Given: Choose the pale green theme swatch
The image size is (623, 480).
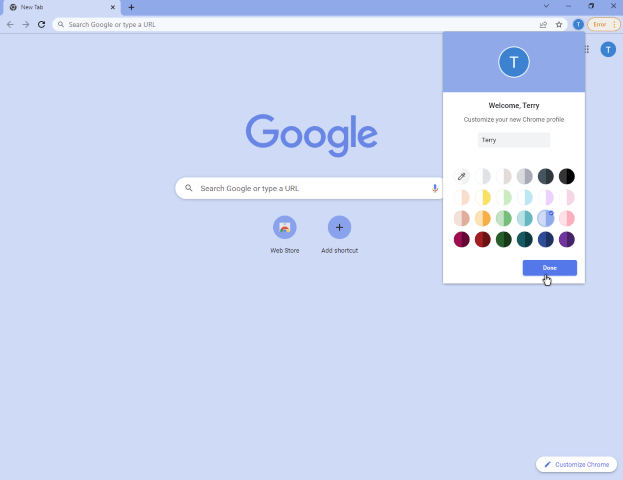Looking at the screenshot, I should 503,197.
